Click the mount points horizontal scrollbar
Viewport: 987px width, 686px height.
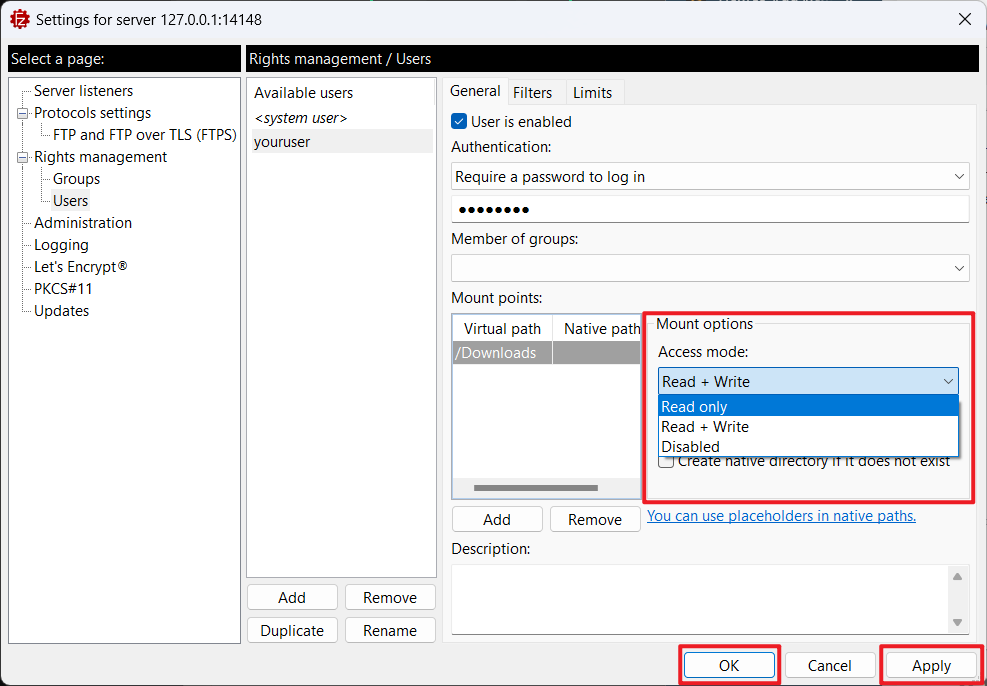point(536,488)
